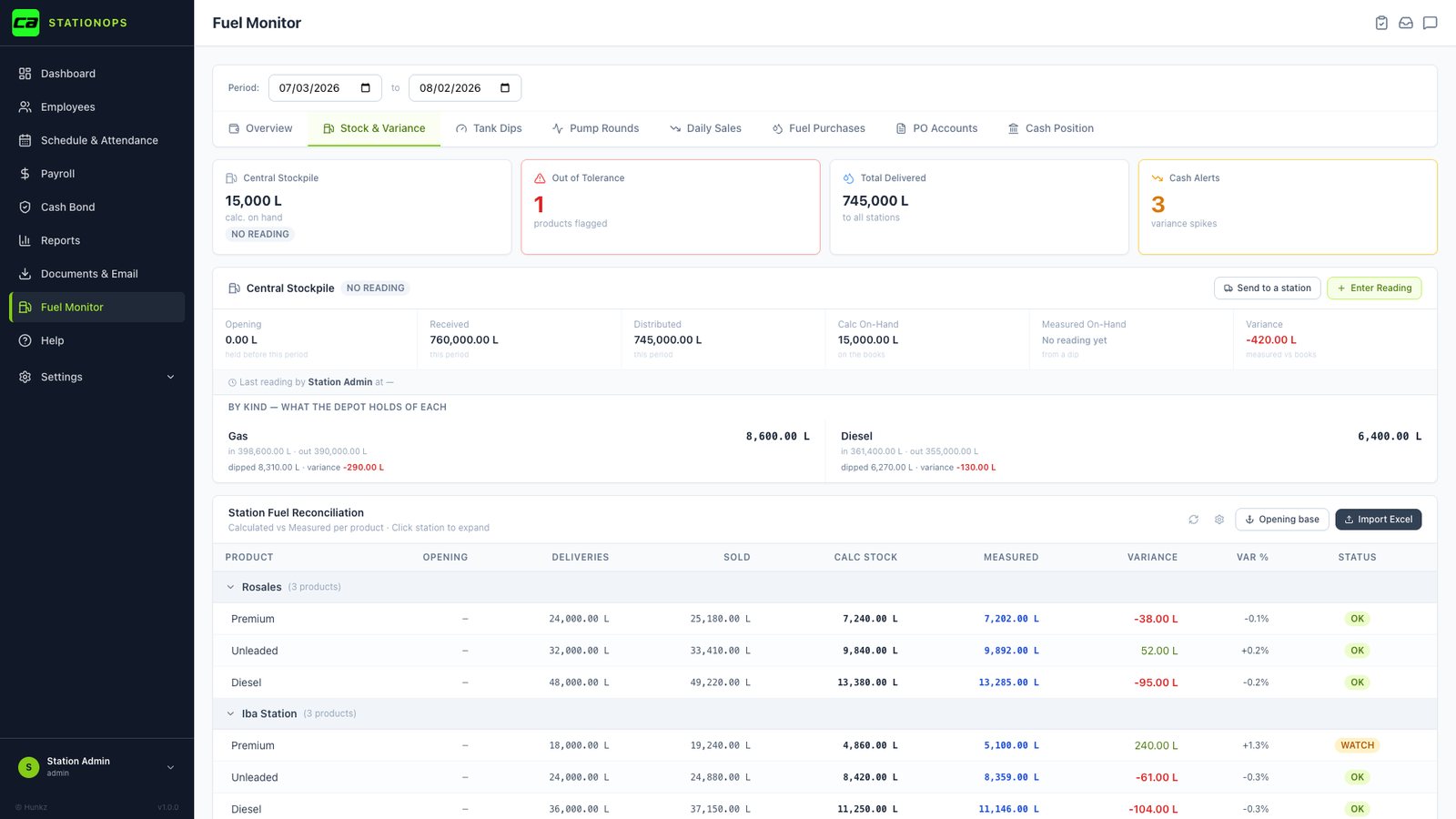This screenshot has width=1456, height=819.
Task: Click the Employees people icon in sidebar
Action: (x=25, y=107)
